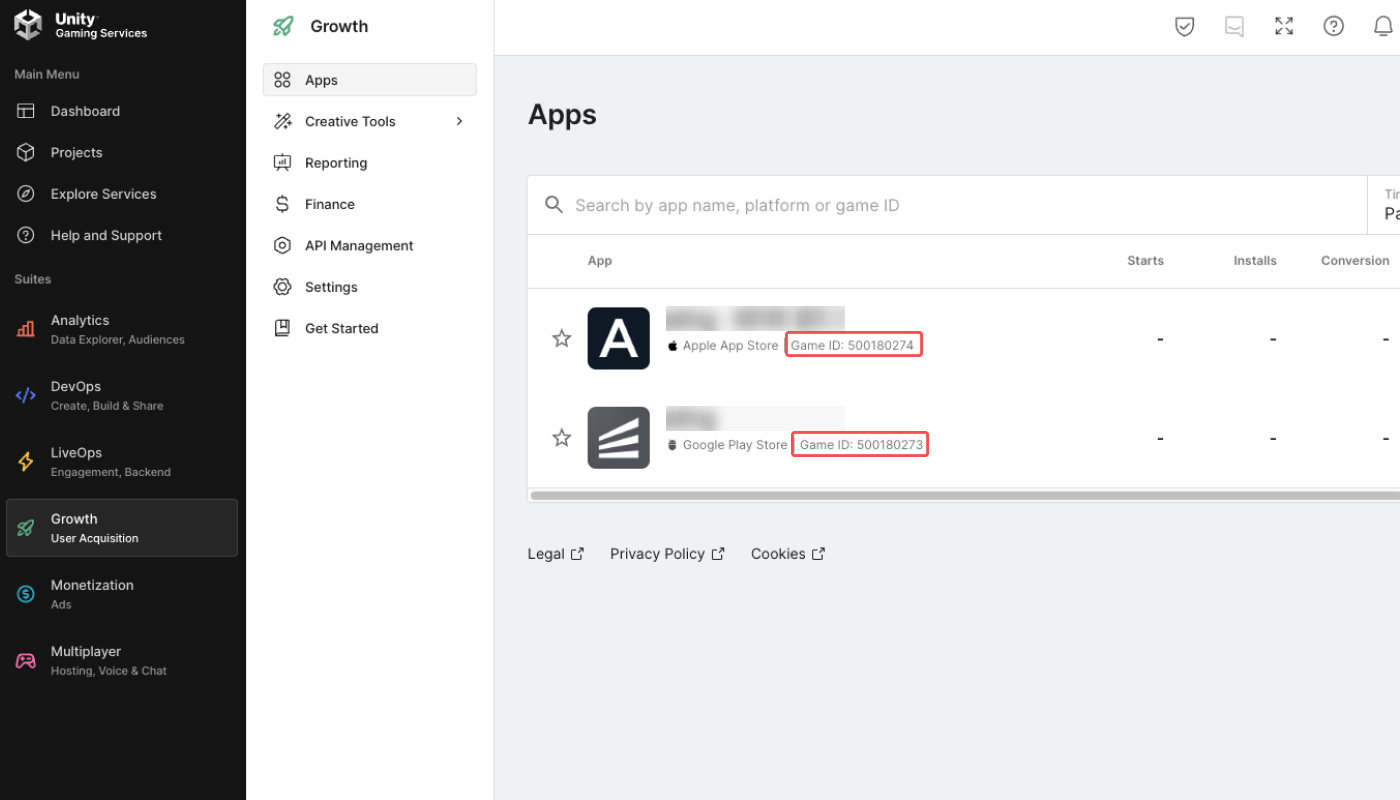Open the Legal link
Screen dimensions: 1400x800
(556, 554)
